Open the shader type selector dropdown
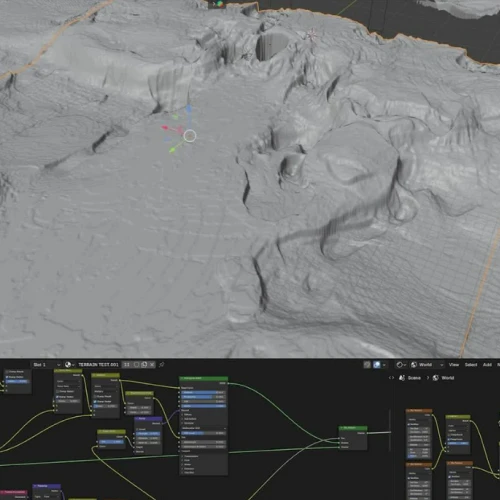This screenshot has height=500, width=500. [401, 365]
